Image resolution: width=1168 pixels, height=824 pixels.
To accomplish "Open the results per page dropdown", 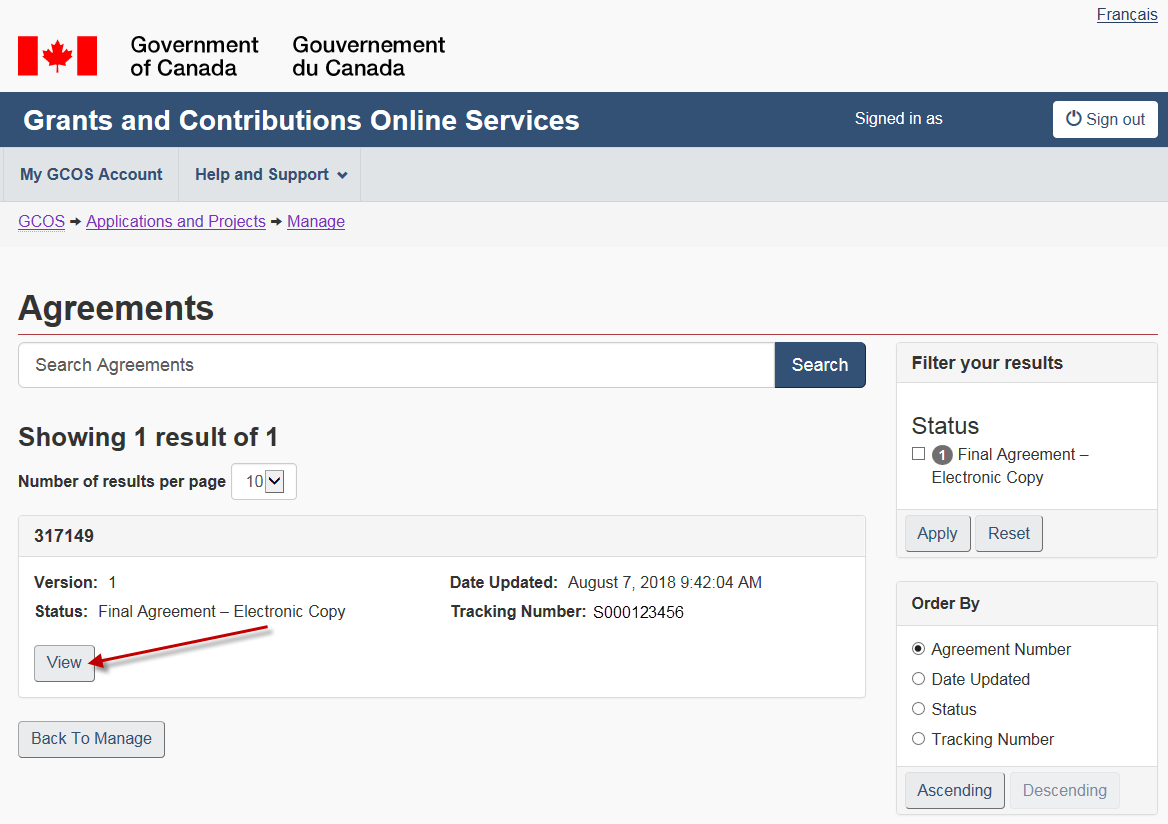I will tap(264, 481).
